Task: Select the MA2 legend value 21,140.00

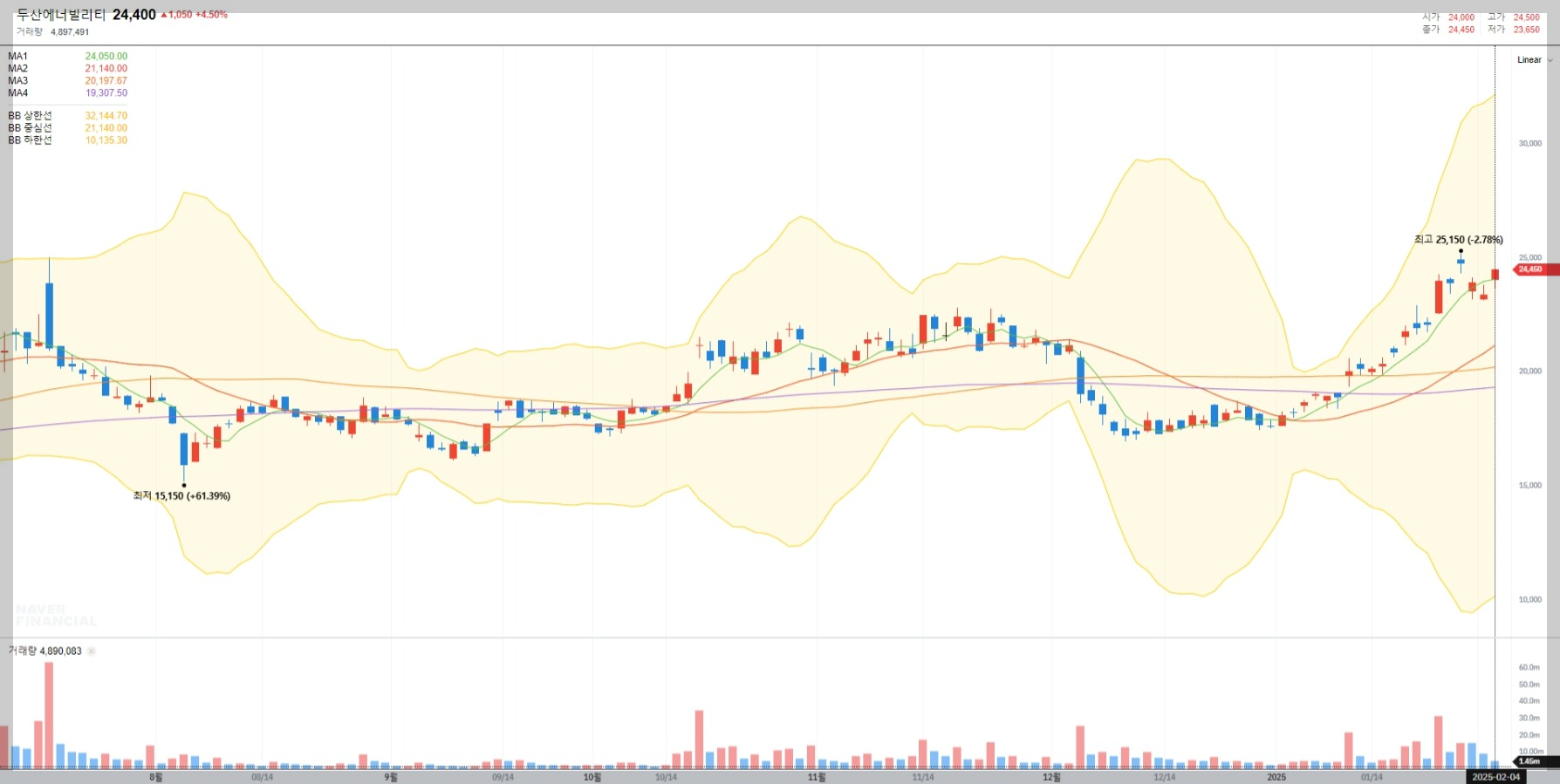Action: point(106,69)
